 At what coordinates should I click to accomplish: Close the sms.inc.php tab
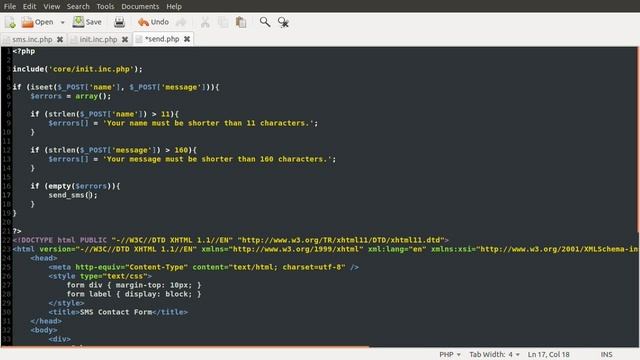[60, 39]
